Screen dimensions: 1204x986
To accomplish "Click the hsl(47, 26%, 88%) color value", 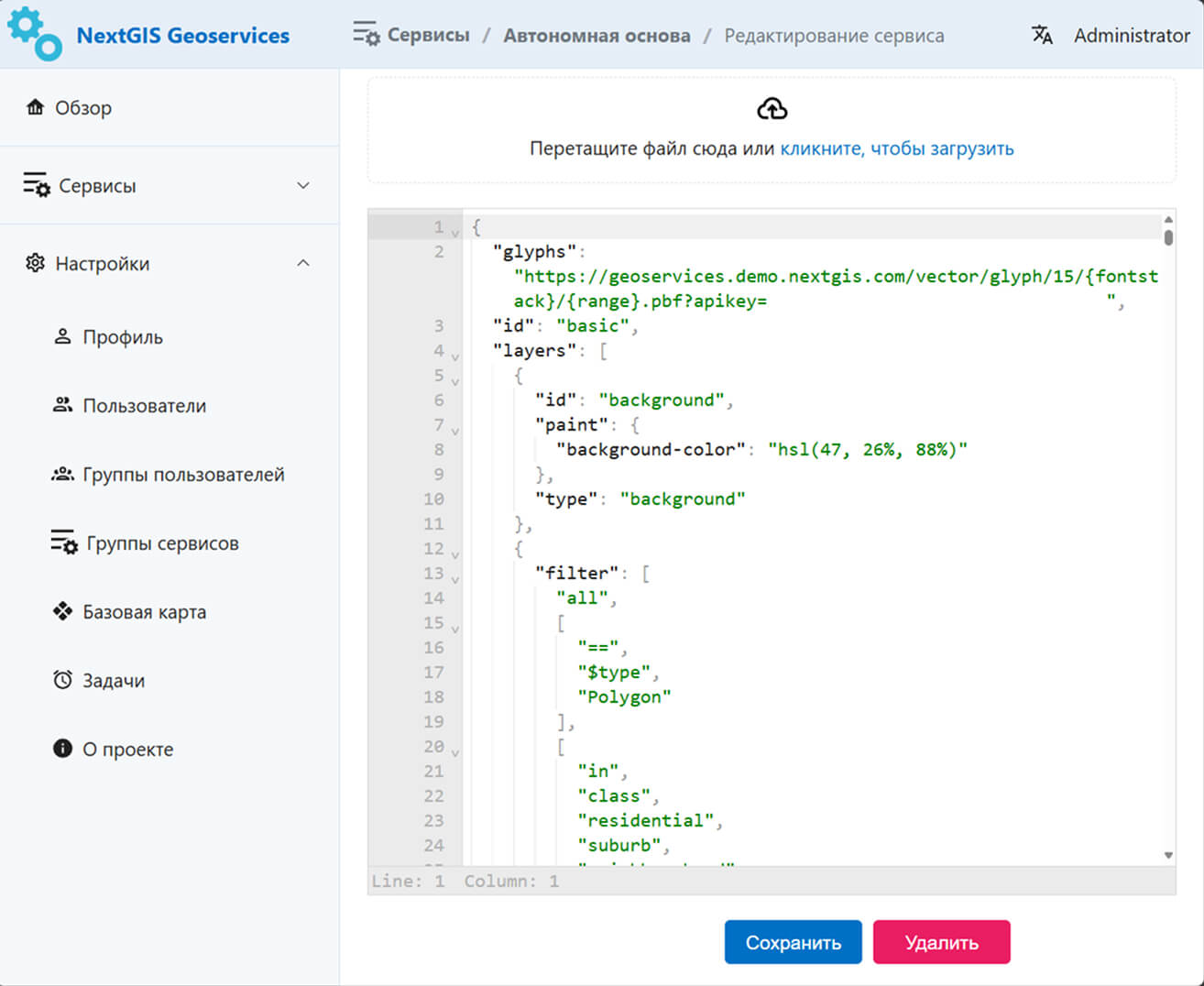I will [868, 449].
